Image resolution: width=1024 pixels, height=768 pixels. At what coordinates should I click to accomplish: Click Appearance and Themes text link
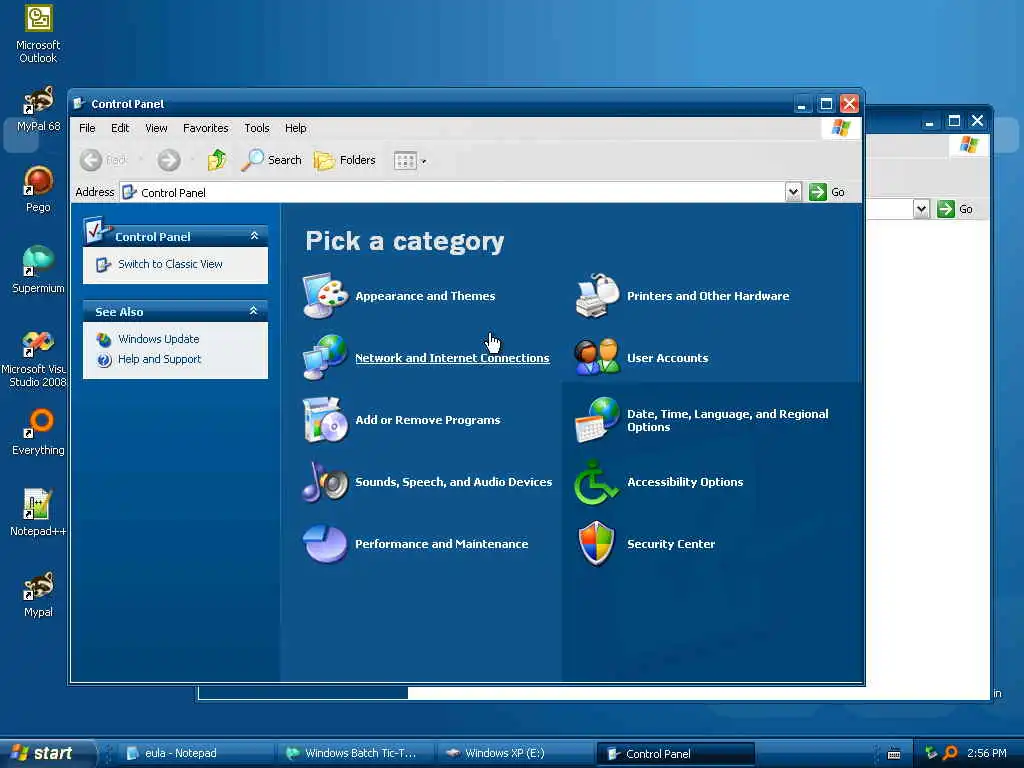(425, 296)
